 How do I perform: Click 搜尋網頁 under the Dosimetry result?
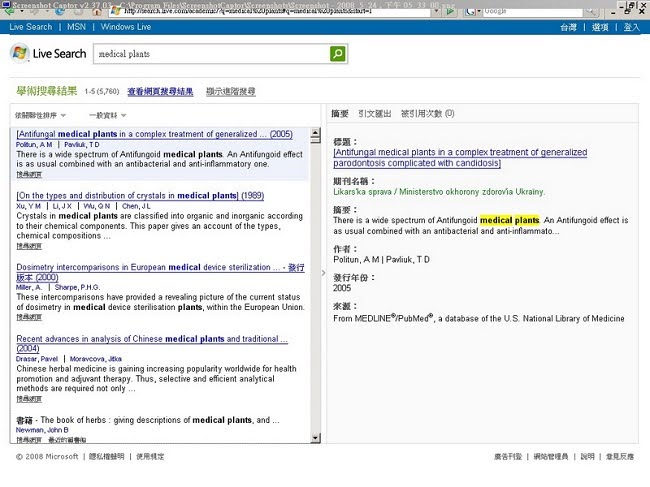point(29,317)
